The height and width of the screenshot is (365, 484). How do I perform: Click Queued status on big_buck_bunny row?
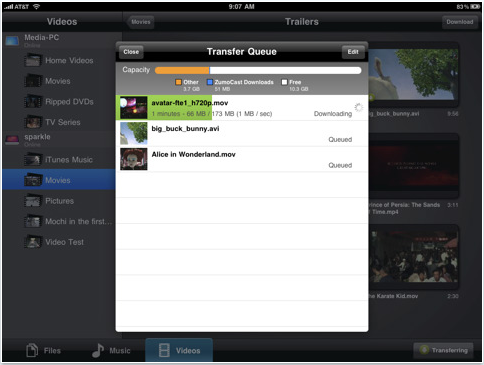pyautogui.click(x=340, y=140)
